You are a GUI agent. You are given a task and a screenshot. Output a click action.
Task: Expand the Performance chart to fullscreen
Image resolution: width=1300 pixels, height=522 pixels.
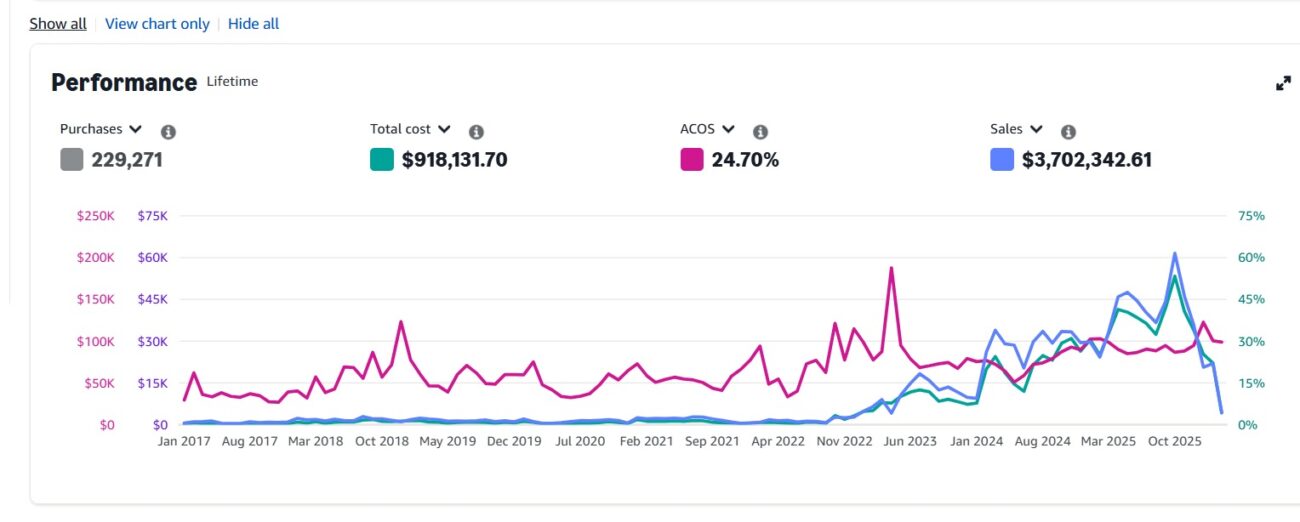point(1284,84)
